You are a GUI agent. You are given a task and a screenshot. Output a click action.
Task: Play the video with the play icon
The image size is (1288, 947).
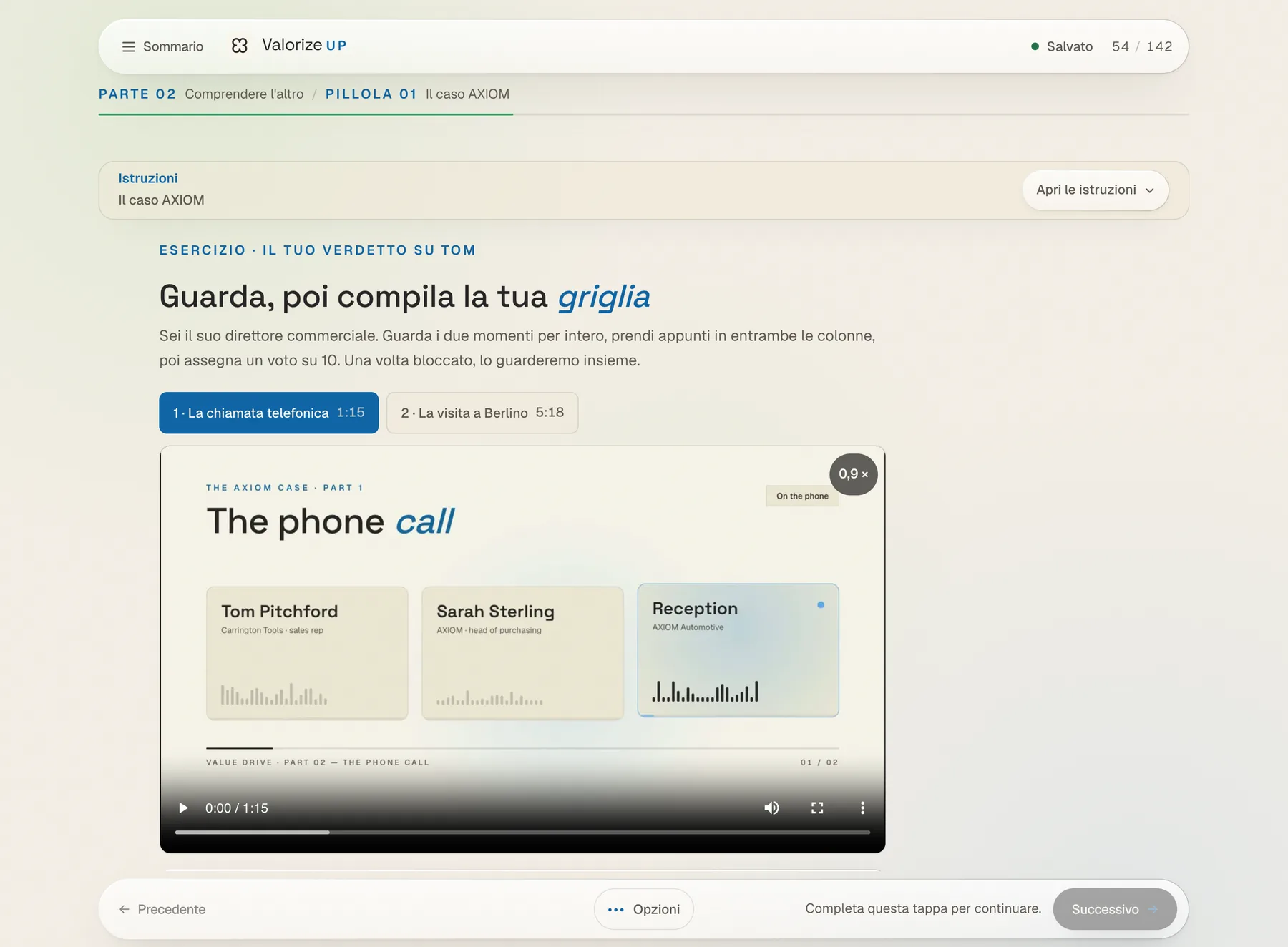coord(183,808)
